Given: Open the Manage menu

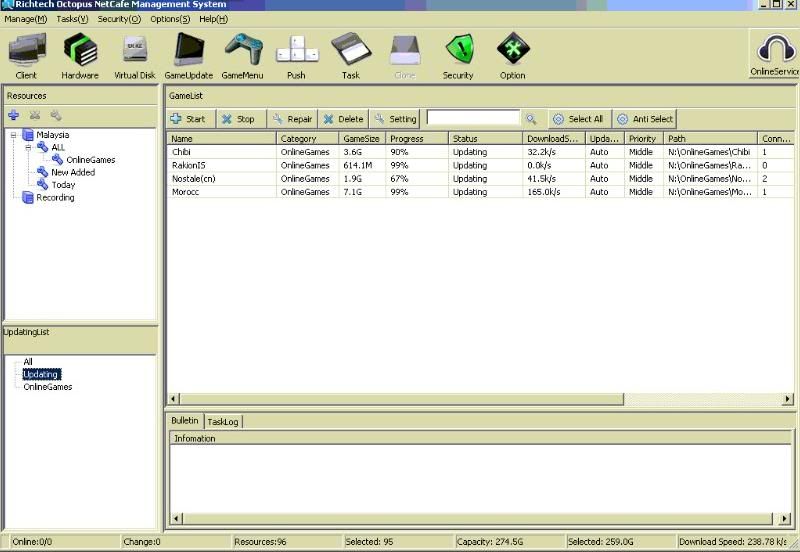Looking at the screenshot, I should click(25, 19).
